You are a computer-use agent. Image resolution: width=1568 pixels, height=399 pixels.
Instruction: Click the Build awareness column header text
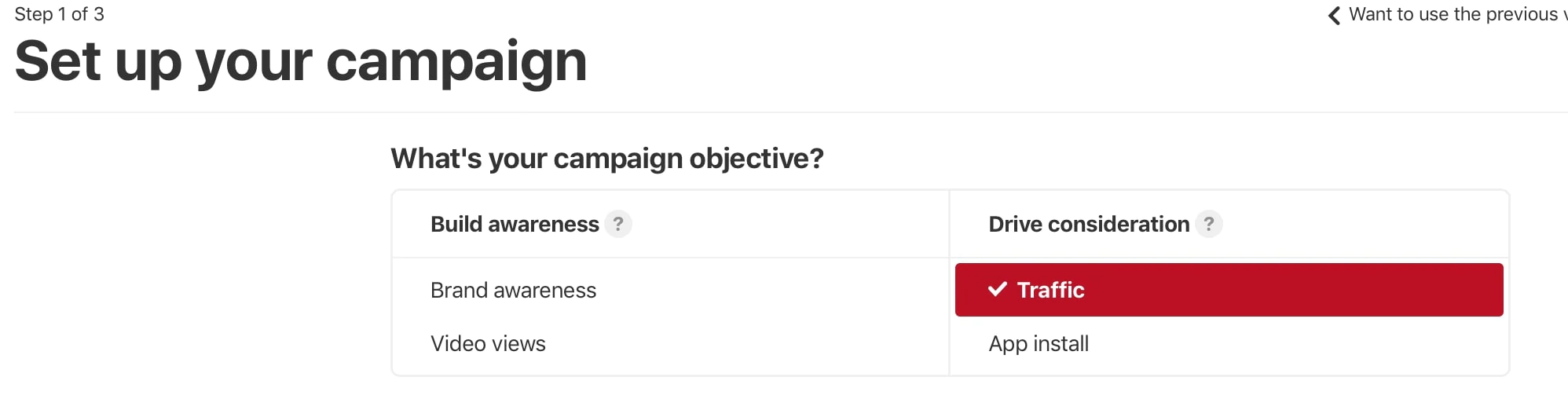[x=515, y=225]
